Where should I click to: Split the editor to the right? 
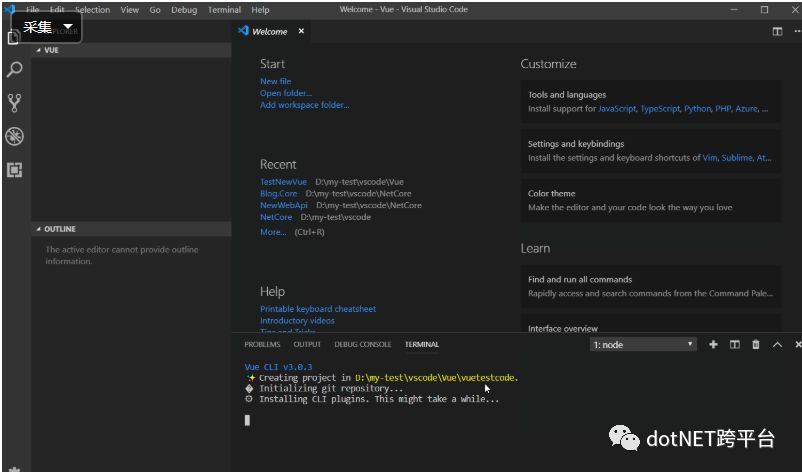pos(777,32)
